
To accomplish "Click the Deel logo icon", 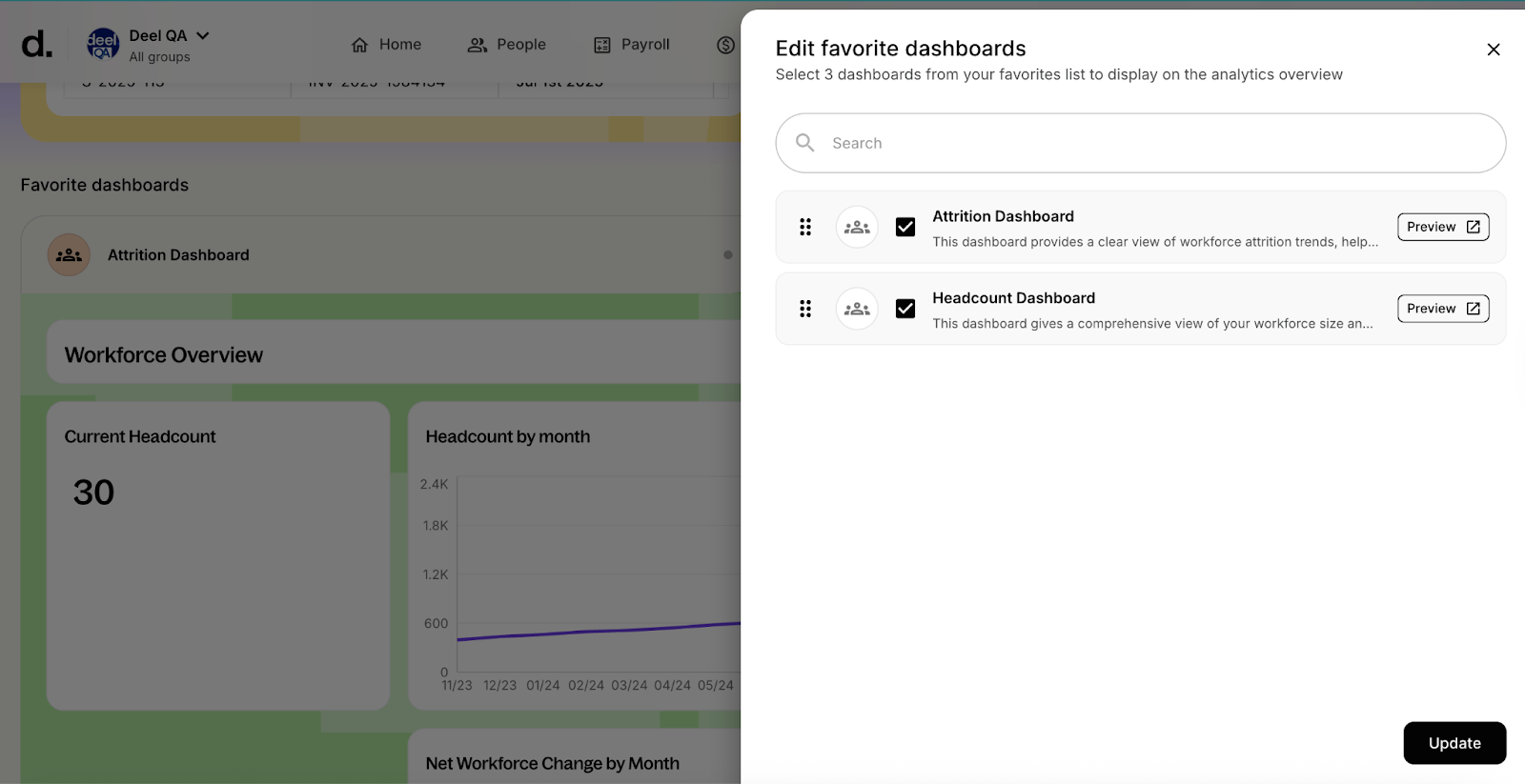I will click(x=36, y=44).
